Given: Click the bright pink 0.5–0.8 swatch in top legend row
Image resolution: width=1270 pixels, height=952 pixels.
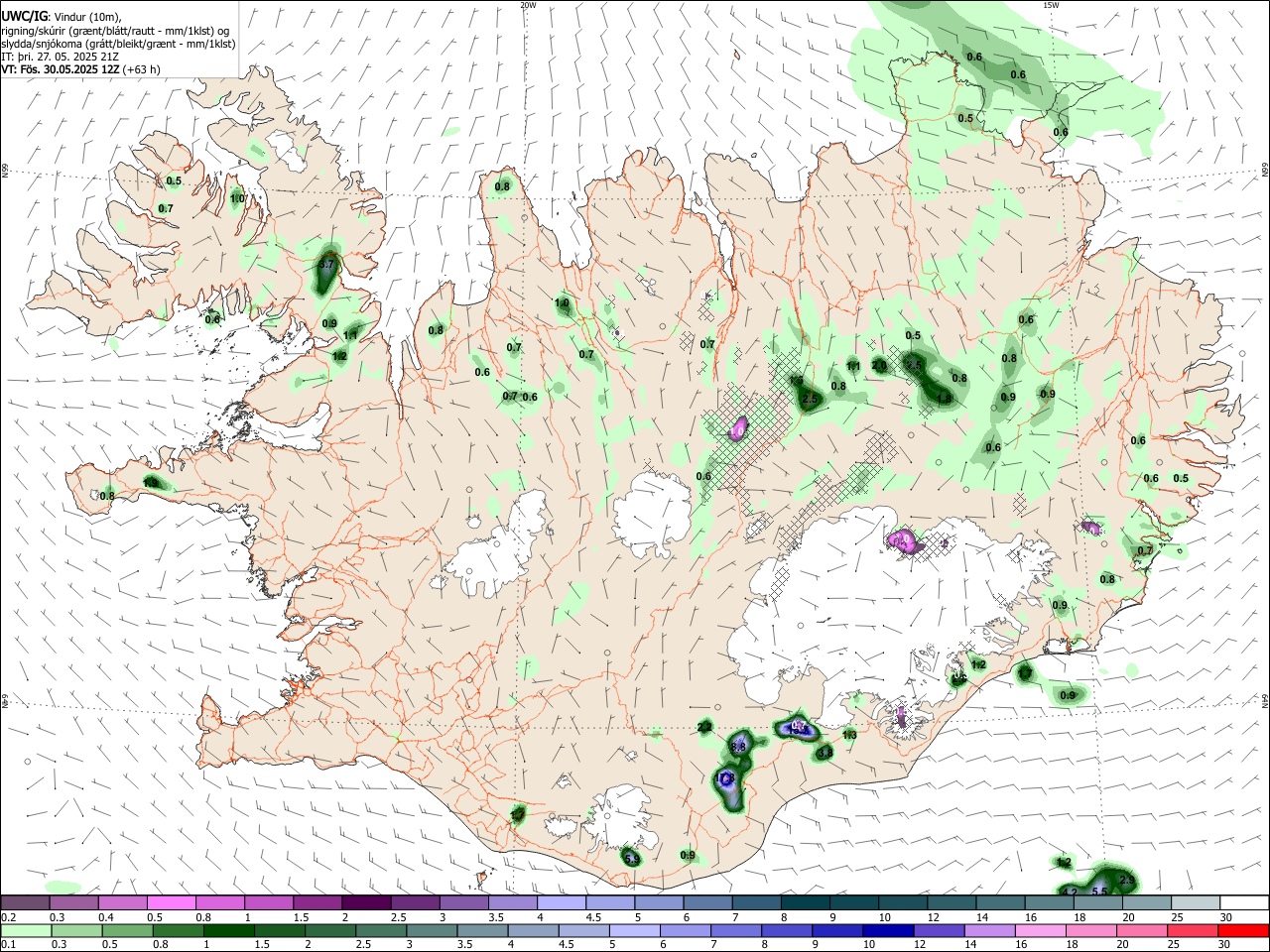Looking at the screenshot, I should point(171,903).
